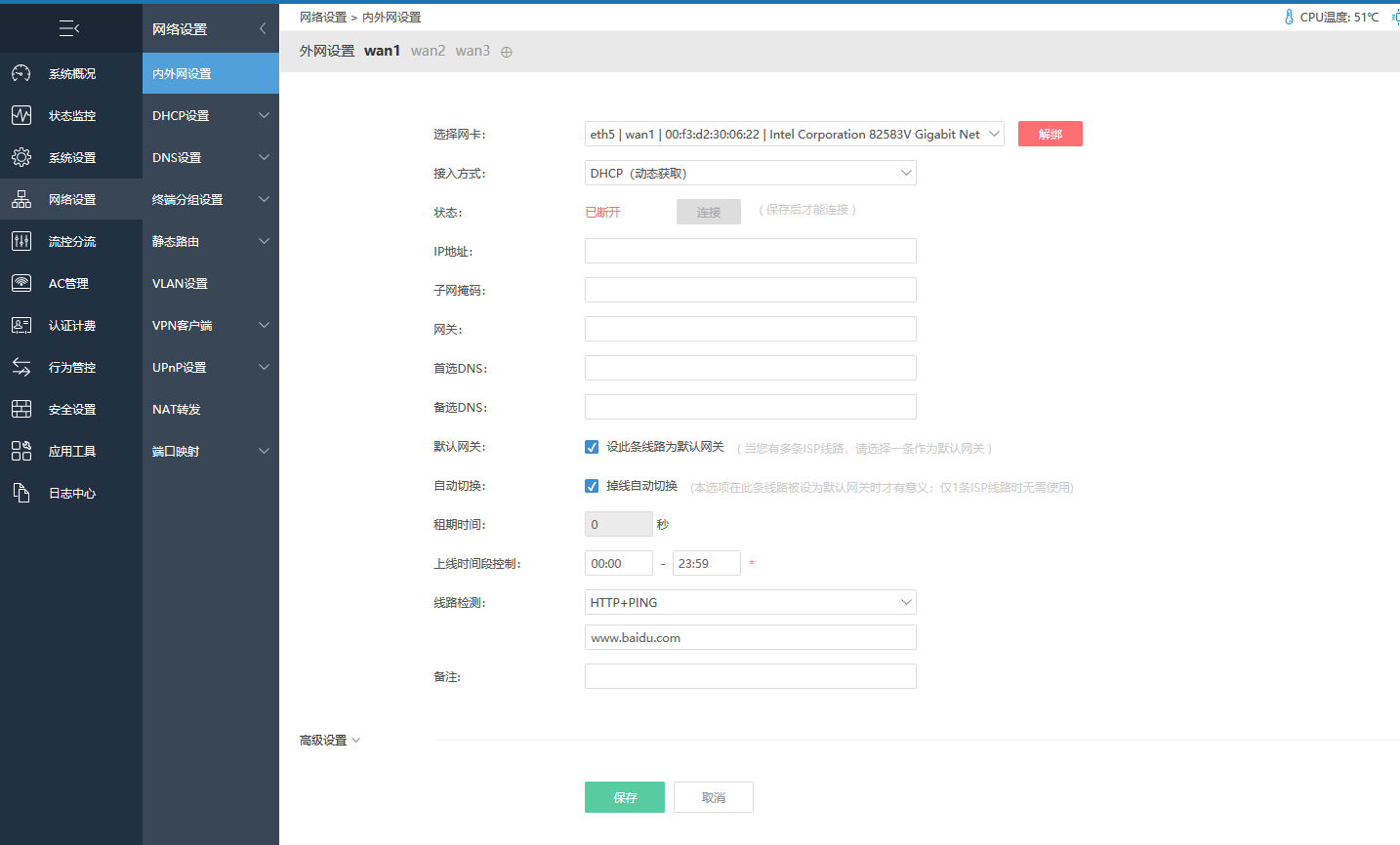
Task: Switch to the wan2 tab
Action: pyautogui.click(x=428, y=51)
